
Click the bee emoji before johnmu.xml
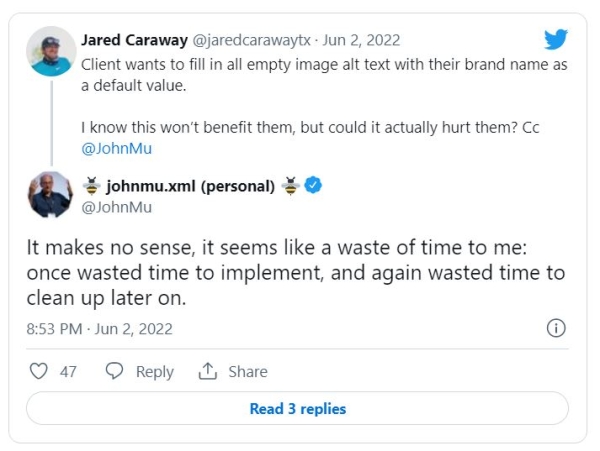91,185
